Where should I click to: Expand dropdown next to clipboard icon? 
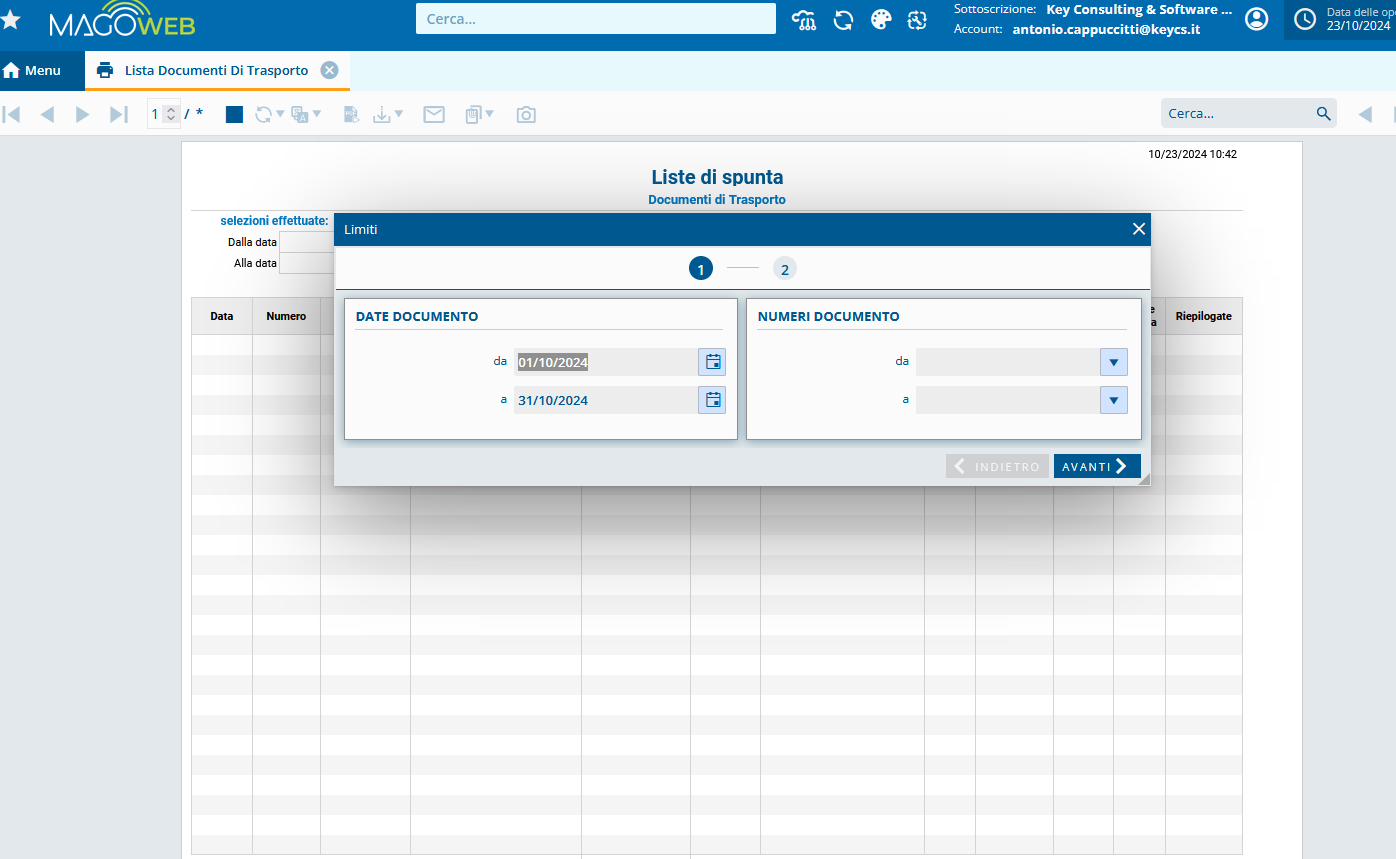pyautogui.click(x=490, y=114)
